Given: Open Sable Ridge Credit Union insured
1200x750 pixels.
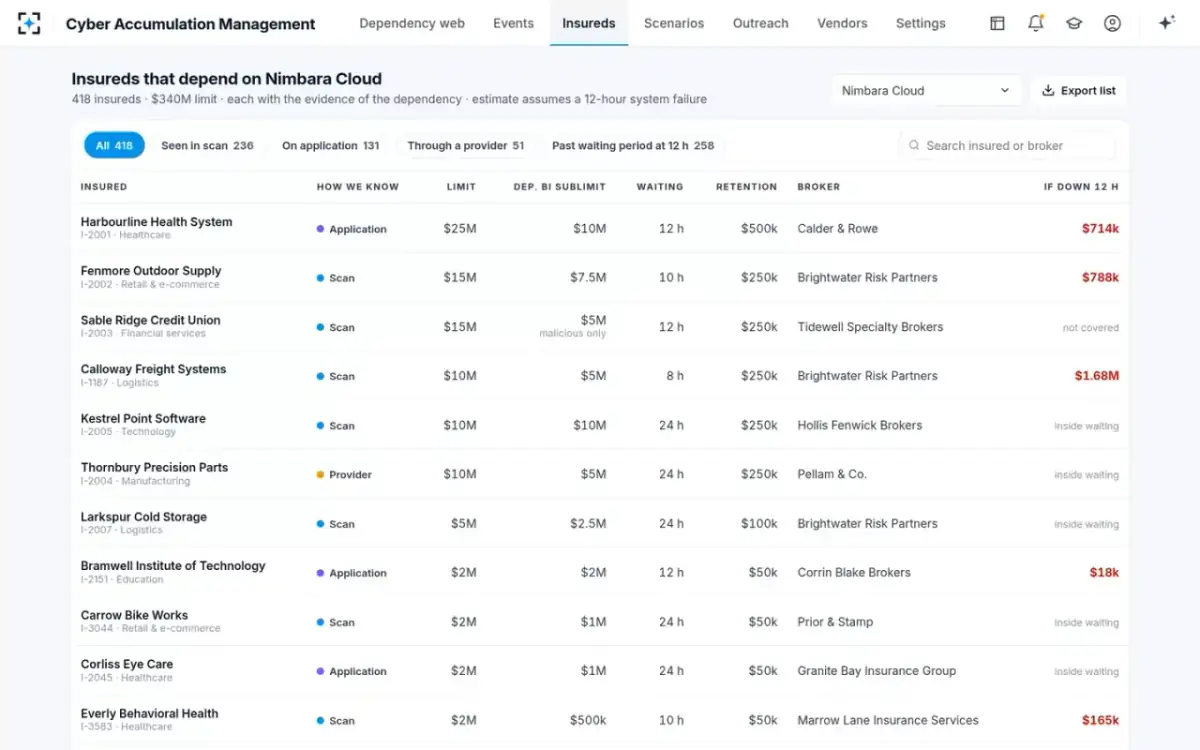Looking at the screenshot, I should click(150, 320).
